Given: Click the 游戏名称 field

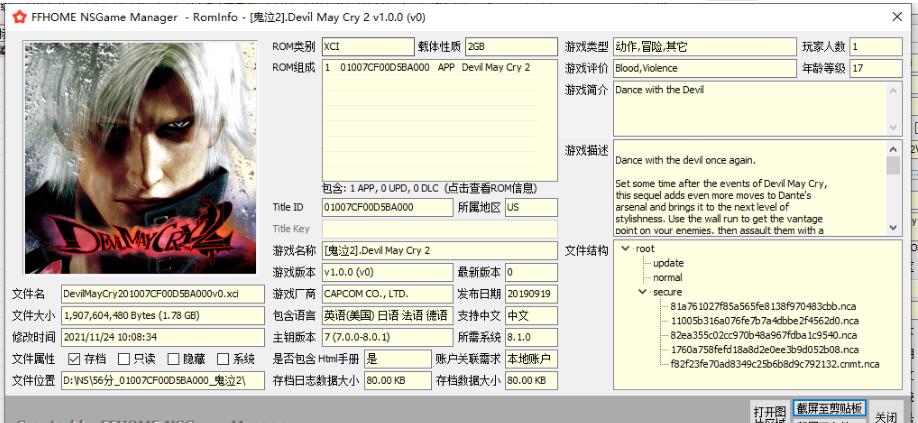Looking at the screenshot, I should [x=439, y=250].
